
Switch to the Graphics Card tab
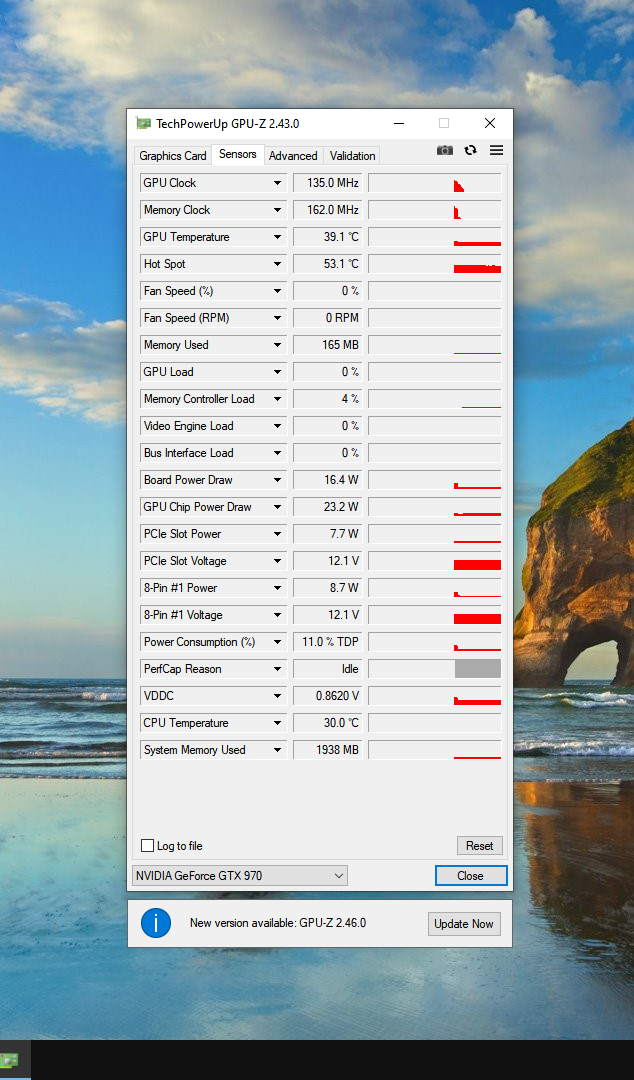pos(173,156)
